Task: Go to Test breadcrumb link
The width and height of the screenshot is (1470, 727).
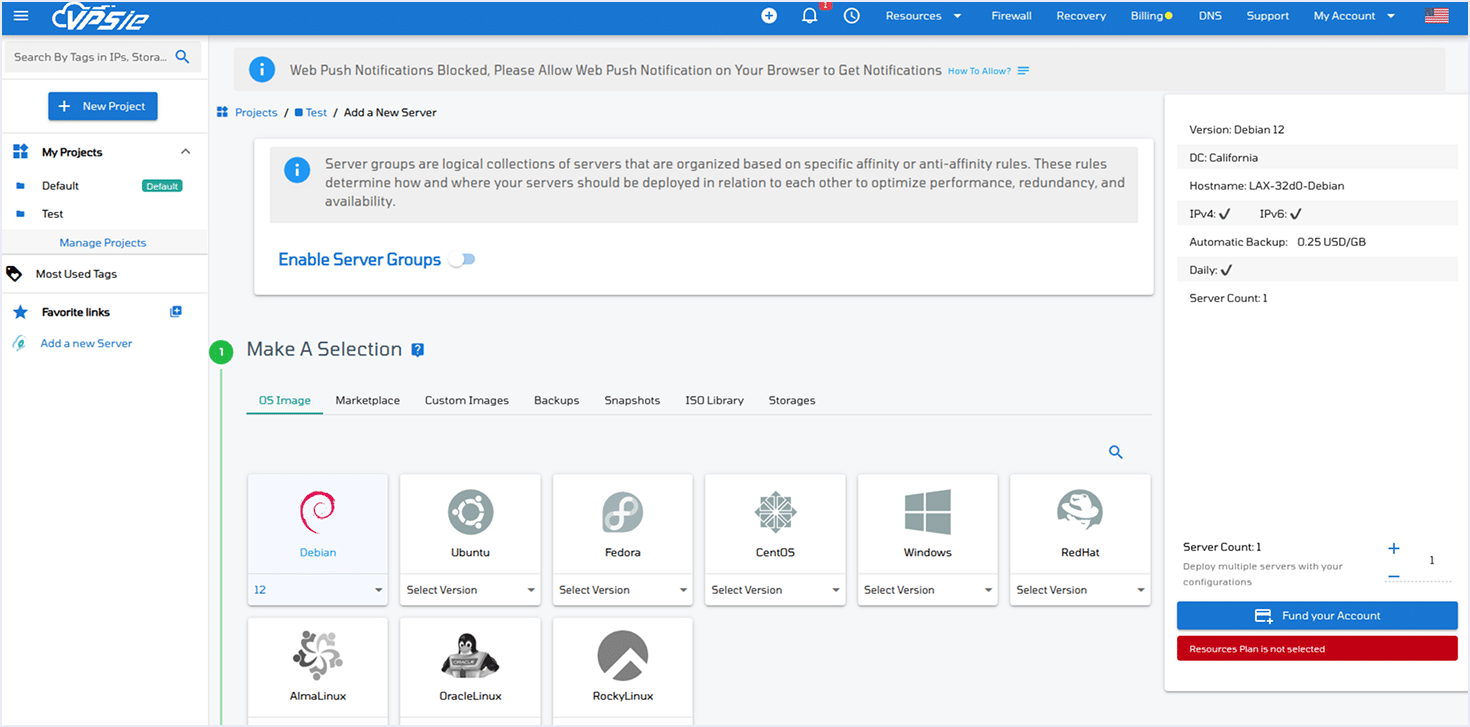Action: coord(316,112)
